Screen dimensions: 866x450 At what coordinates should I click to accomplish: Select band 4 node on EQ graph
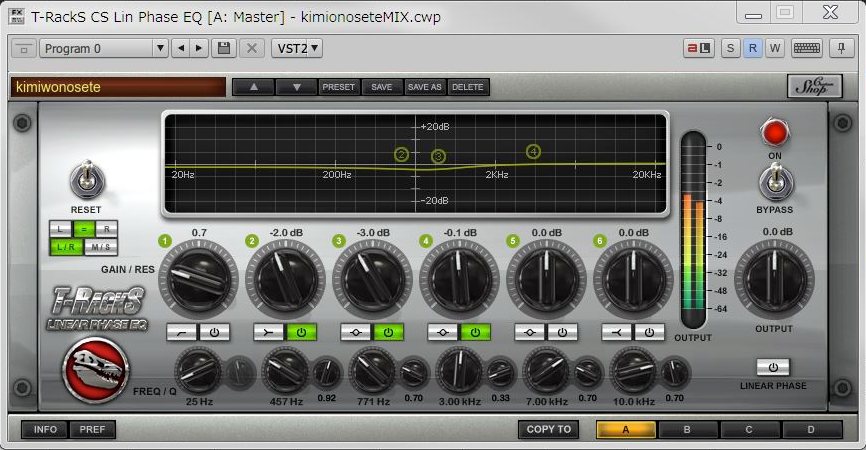pos(533,151)
